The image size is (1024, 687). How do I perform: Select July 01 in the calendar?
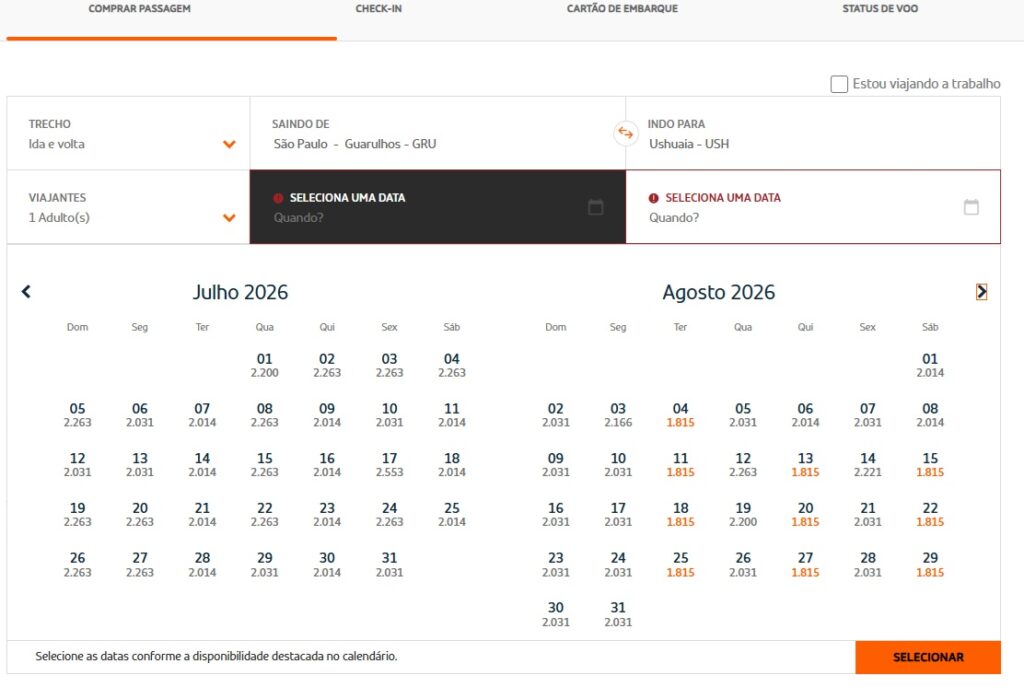[x=264, y=365]
